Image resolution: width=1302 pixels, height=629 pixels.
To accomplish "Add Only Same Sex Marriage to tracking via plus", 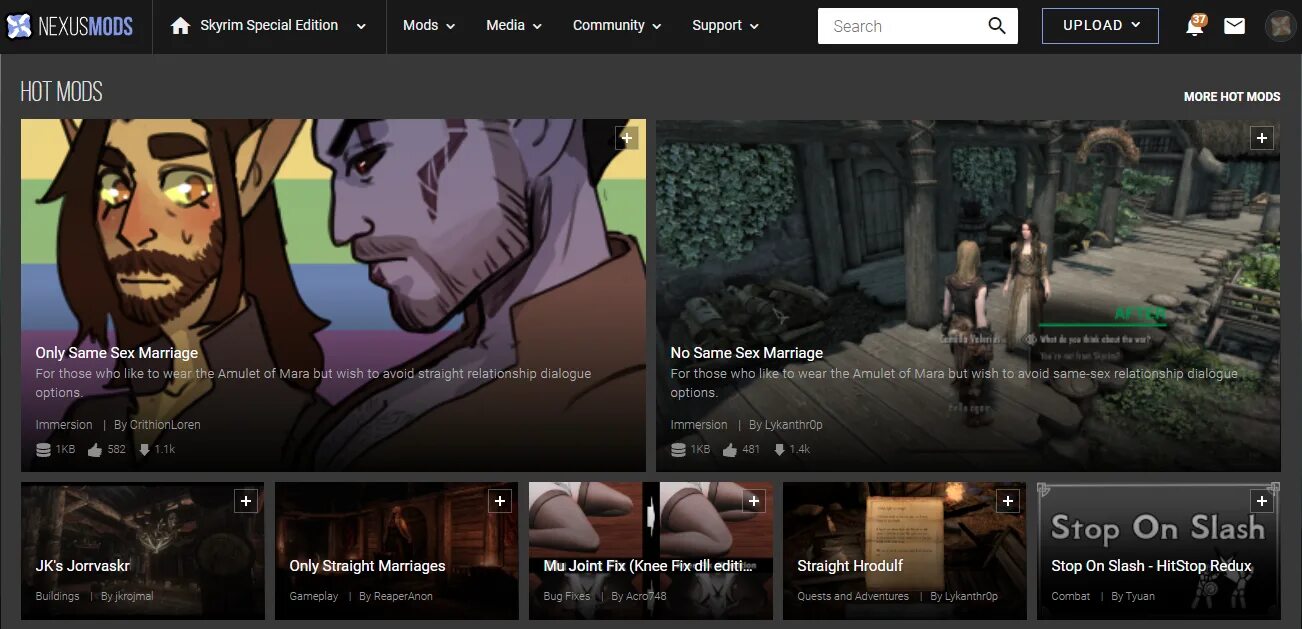I will tap(626, 138).
